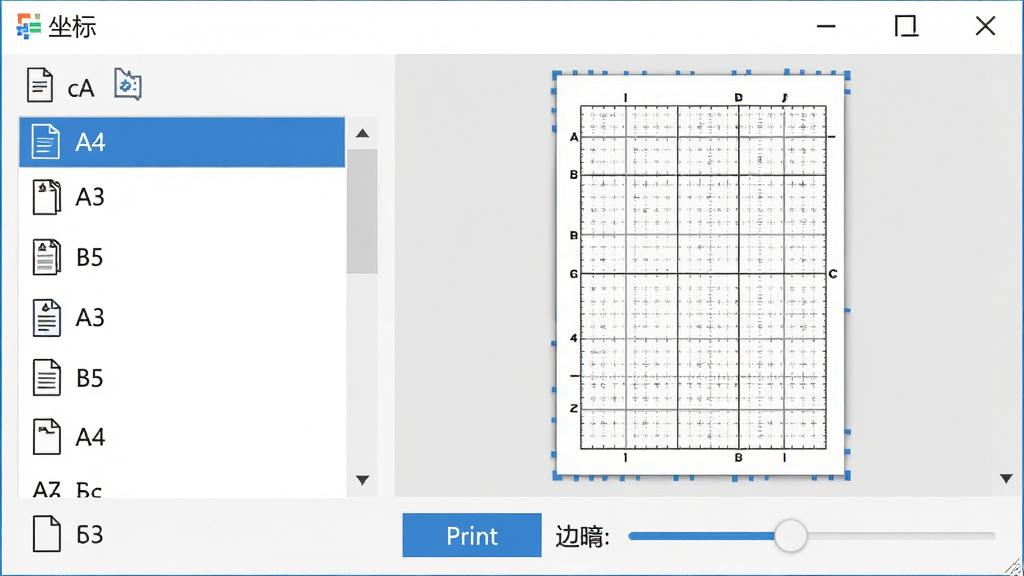Choose the second A3 list entry
This screenshot has width=1024, height=576.
click(182, 318)
